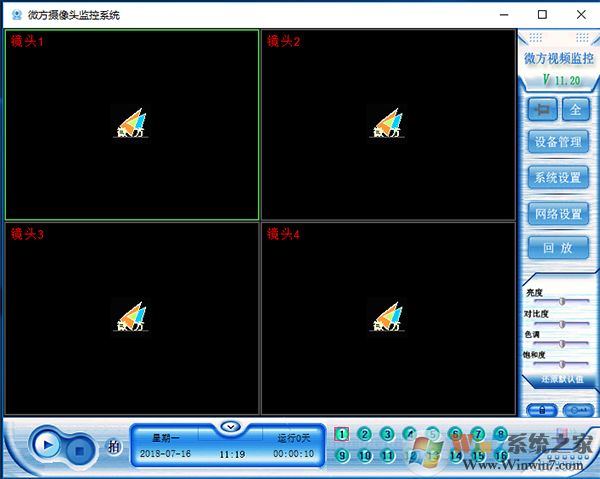Click the 星期一 weekday label
Image resolution: width=600 pixels, height=479 pixels.
pos(165,438)
